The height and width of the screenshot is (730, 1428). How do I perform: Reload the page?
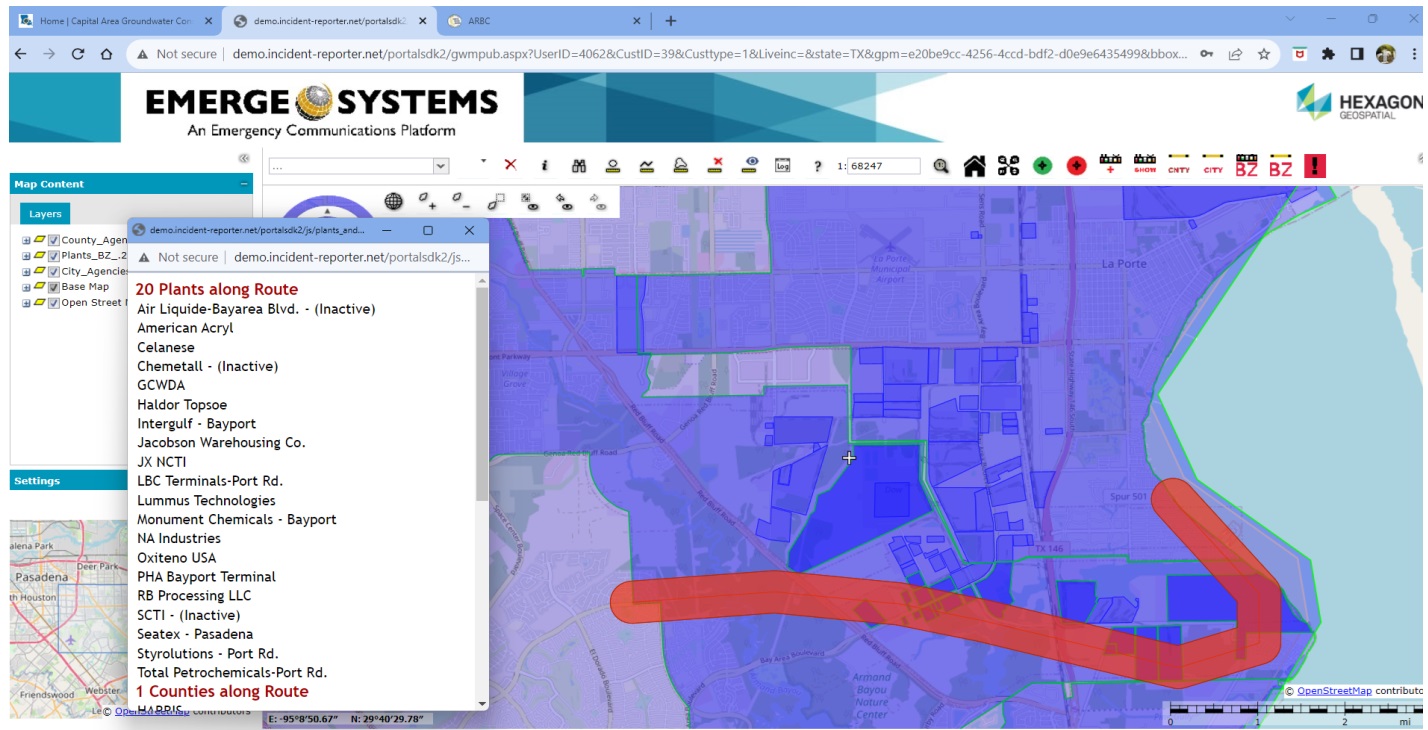pyautogui.click(x=78, y=54)
